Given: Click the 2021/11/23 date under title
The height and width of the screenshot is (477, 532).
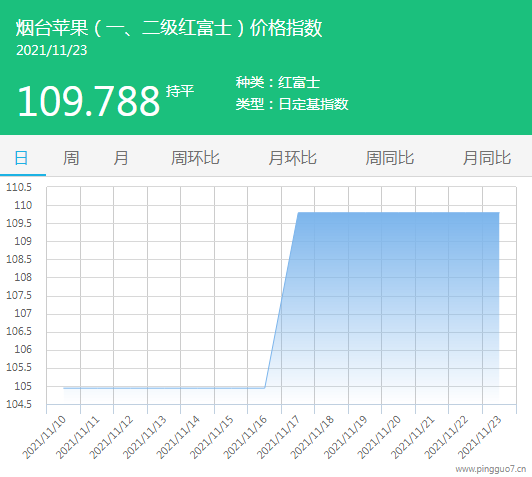Looking at the screenshot, I should 52,51.
